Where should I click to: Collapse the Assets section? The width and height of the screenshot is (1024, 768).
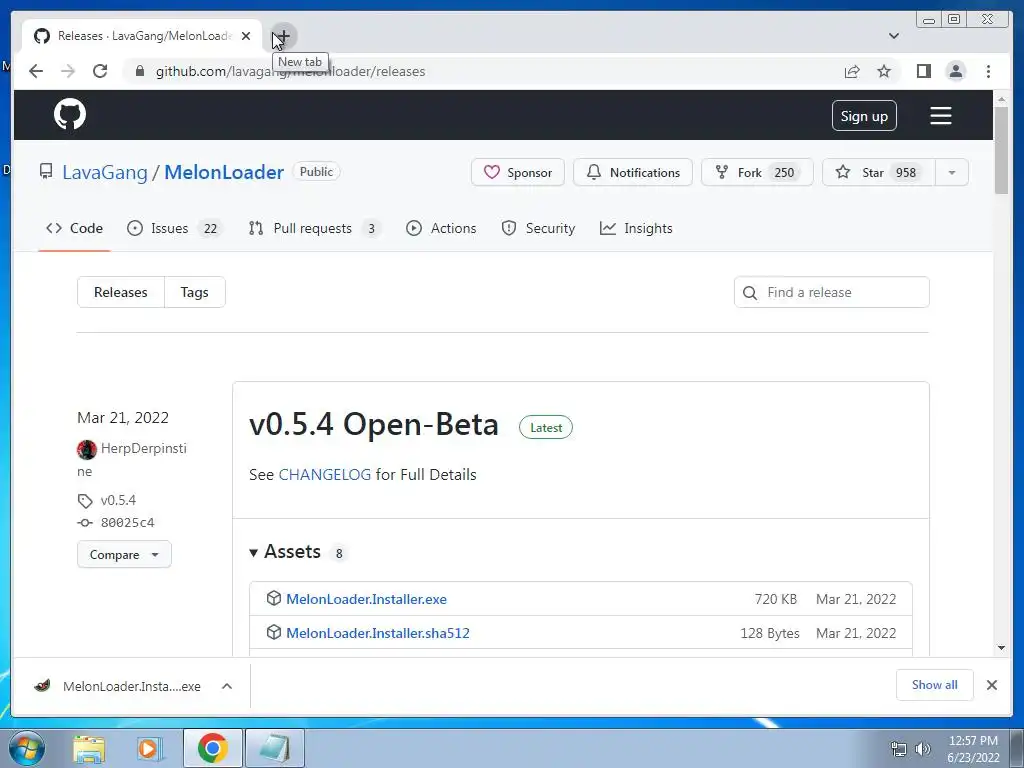pos(285,552)
